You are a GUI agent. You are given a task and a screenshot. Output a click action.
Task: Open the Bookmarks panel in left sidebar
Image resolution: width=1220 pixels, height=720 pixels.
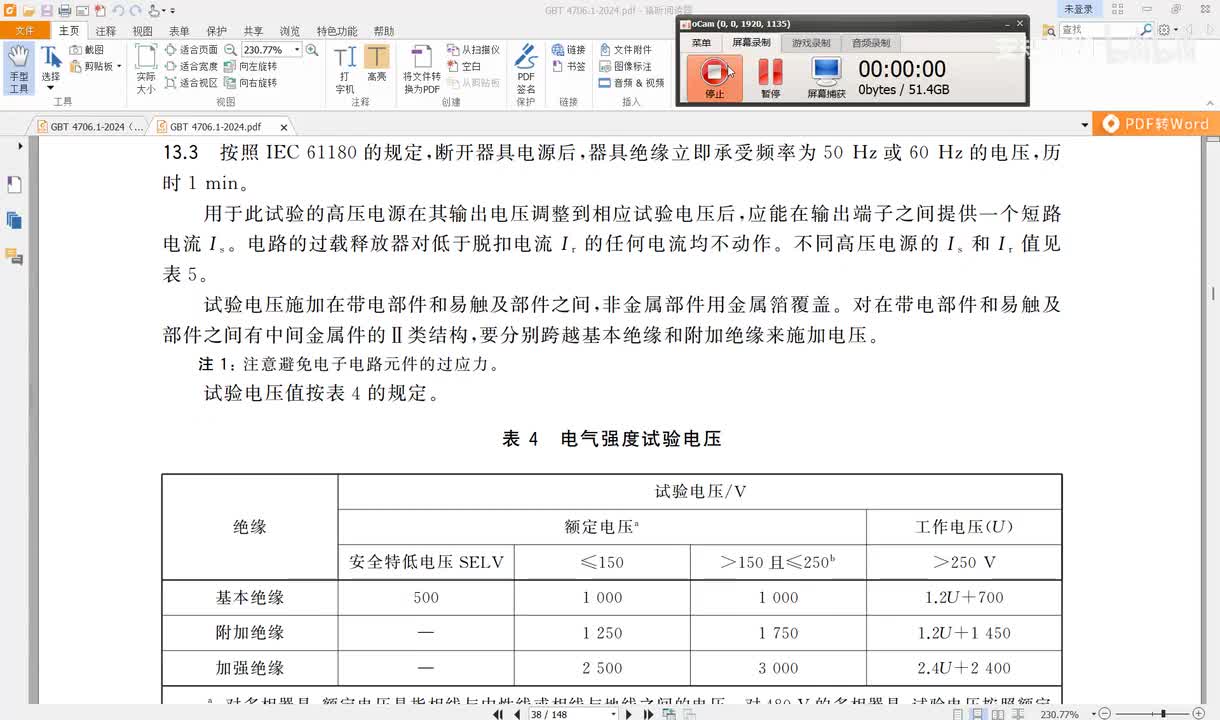pos(14,185)
